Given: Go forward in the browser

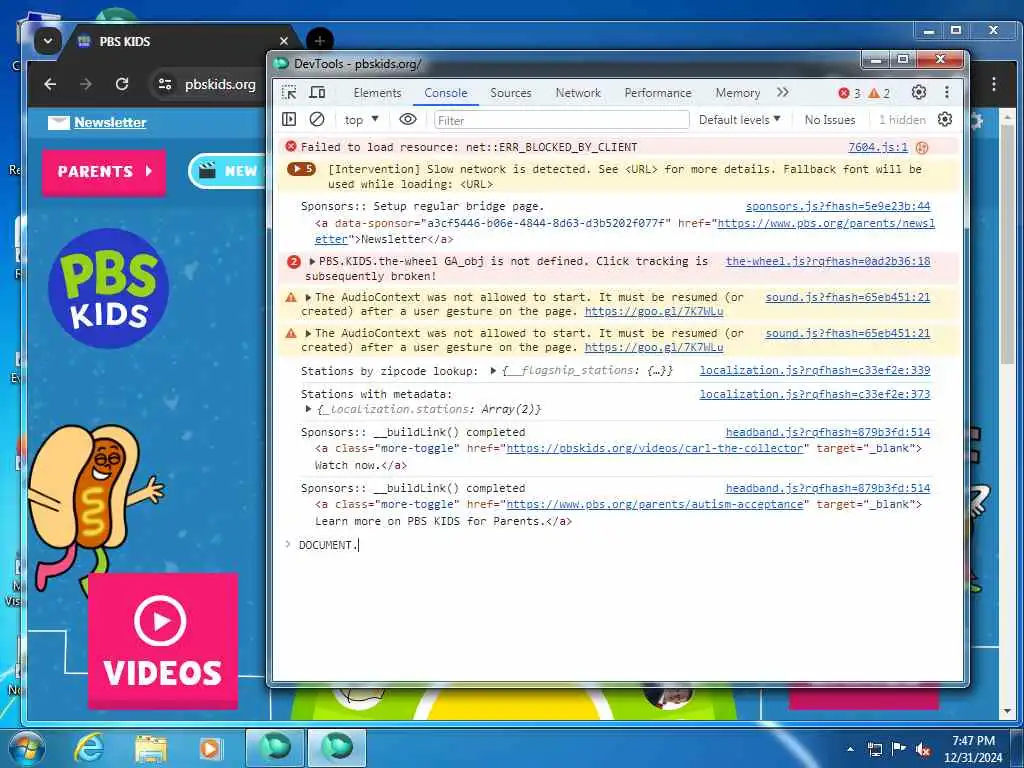Looking at the screenshot, I should tap(86, 84).
